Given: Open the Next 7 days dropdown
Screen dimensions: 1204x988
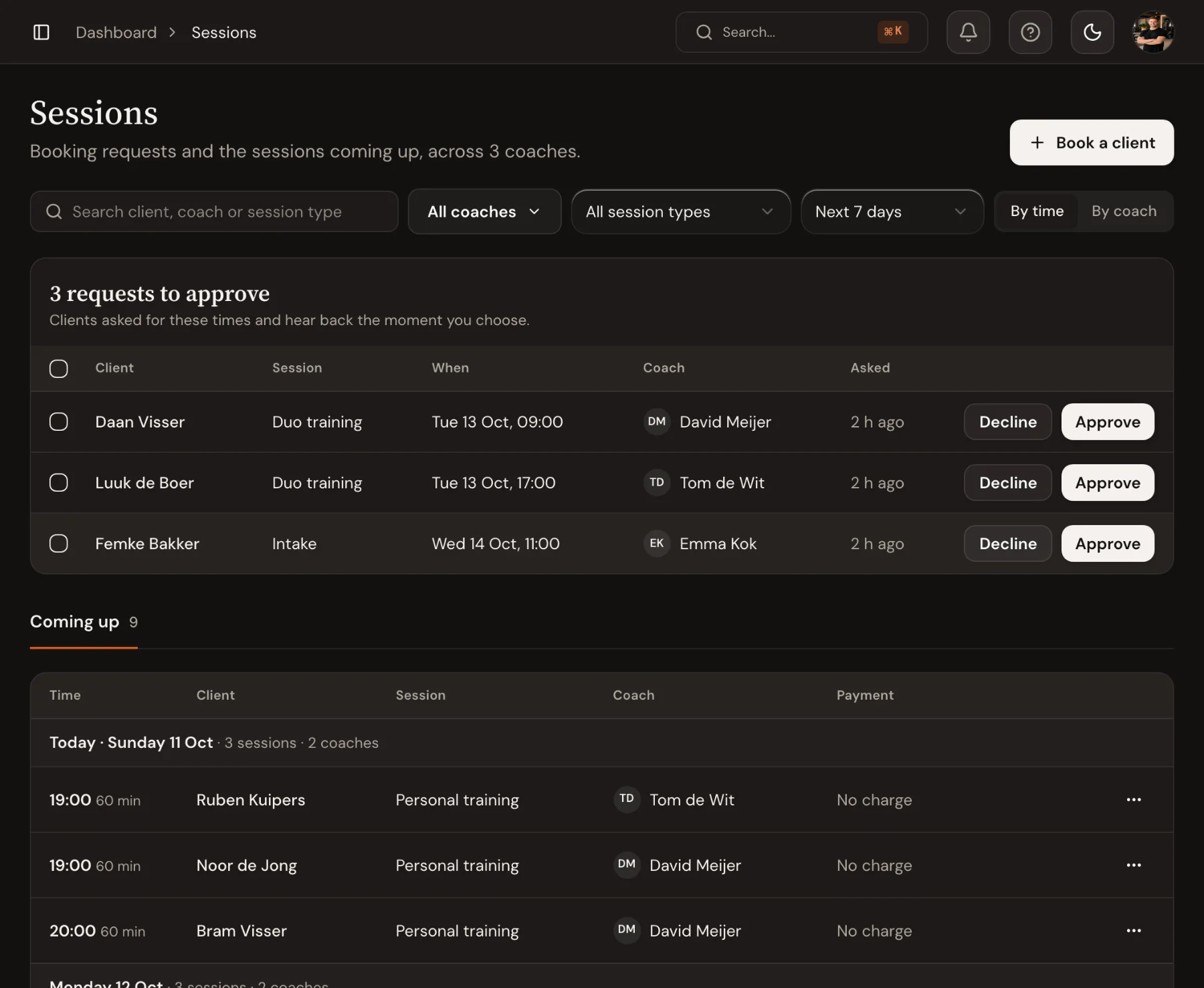Looking at the screenshot, I should tap(892, 211).
